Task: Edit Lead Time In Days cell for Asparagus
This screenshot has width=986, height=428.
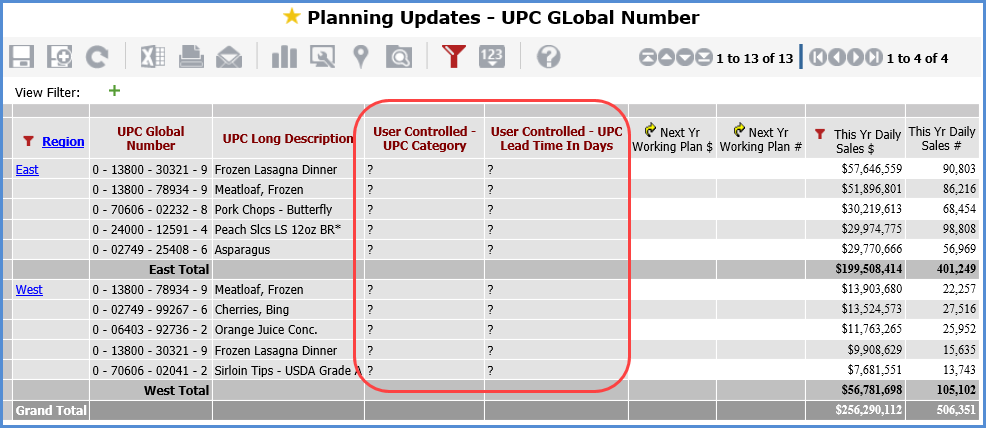Action: 555,250
